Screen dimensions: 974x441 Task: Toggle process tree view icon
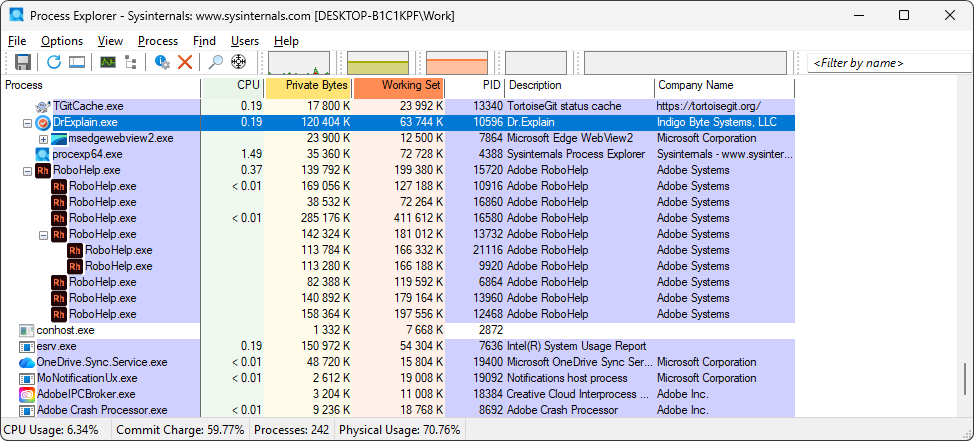[130, 62]
